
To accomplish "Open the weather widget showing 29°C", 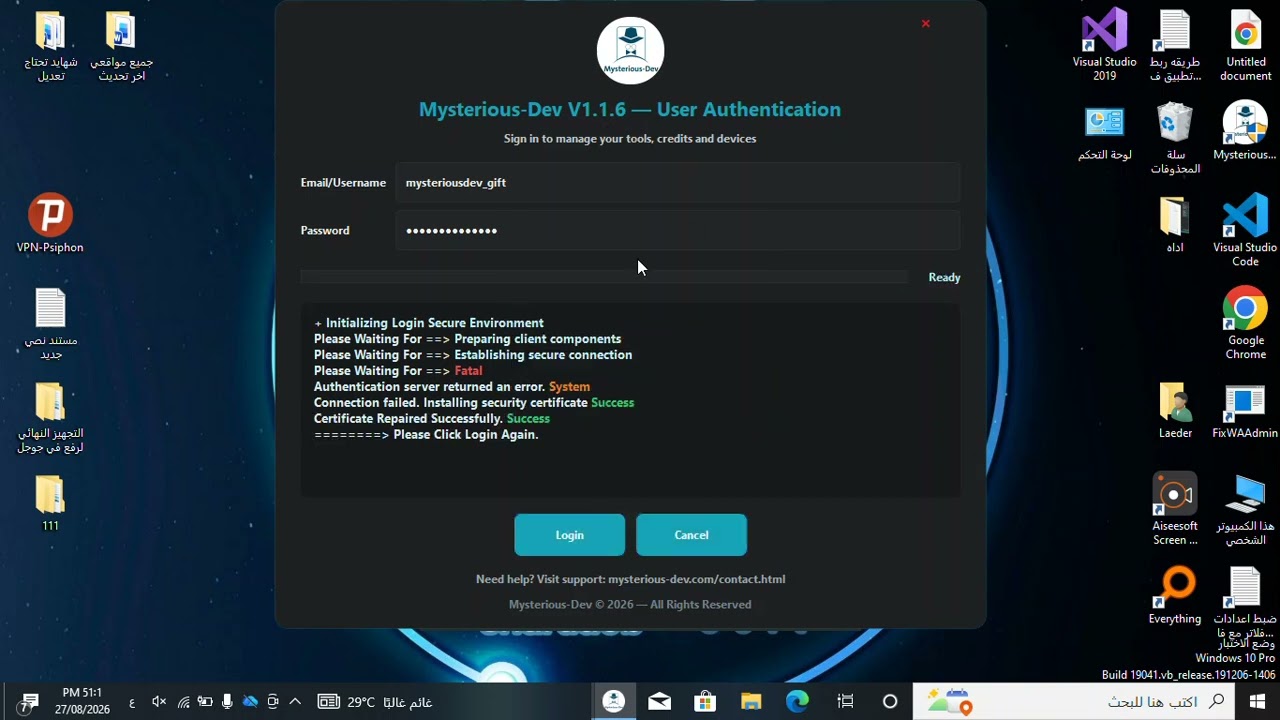I will tap(375, 702).
